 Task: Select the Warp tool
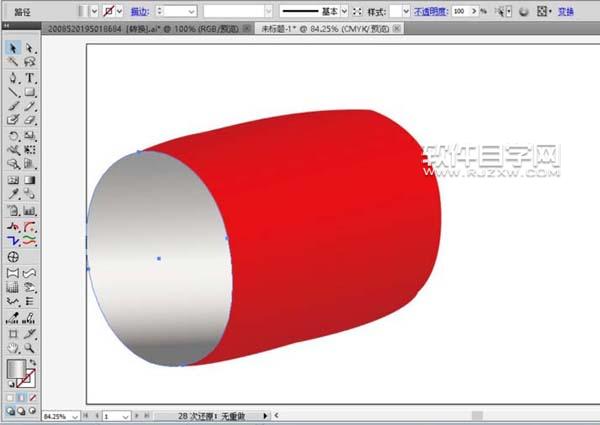point(13,150)
